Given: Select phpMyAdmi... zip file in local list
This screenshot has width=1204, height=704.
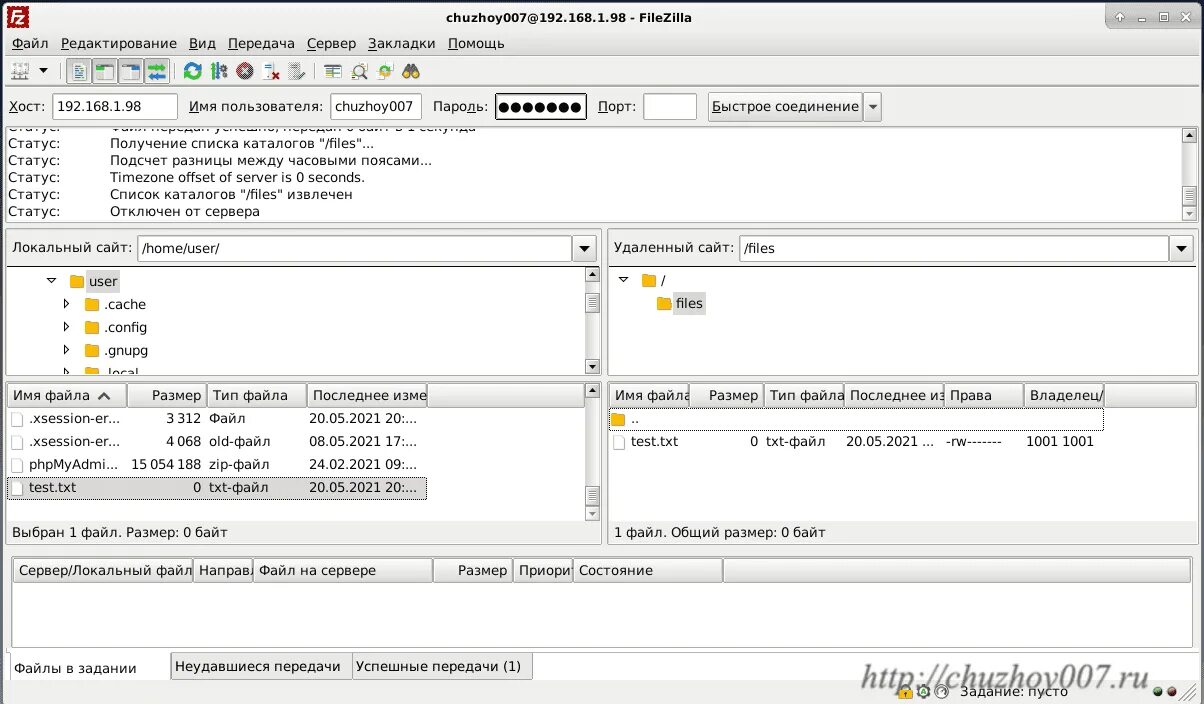Looking at the screenshot, I should (x=216, y=465).
